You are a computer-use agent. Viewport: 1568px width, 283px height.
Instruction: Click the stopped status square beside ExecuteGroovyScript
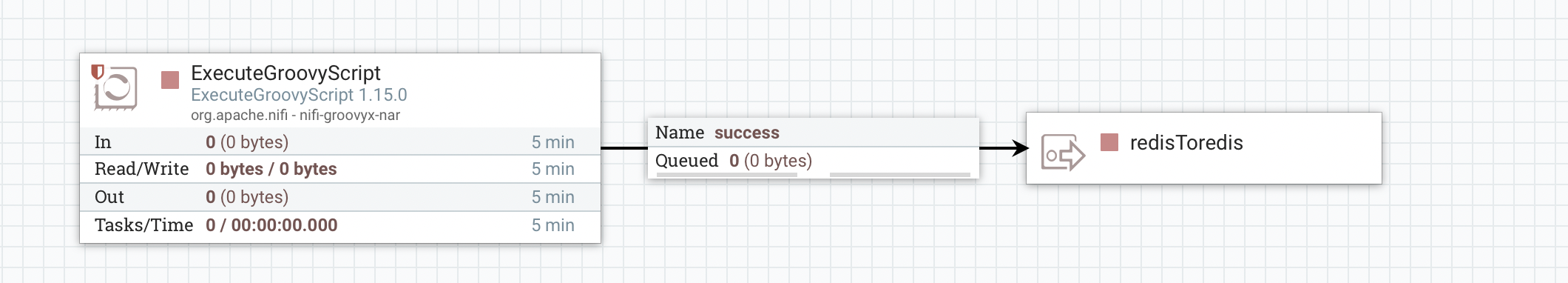click(170, 80)
